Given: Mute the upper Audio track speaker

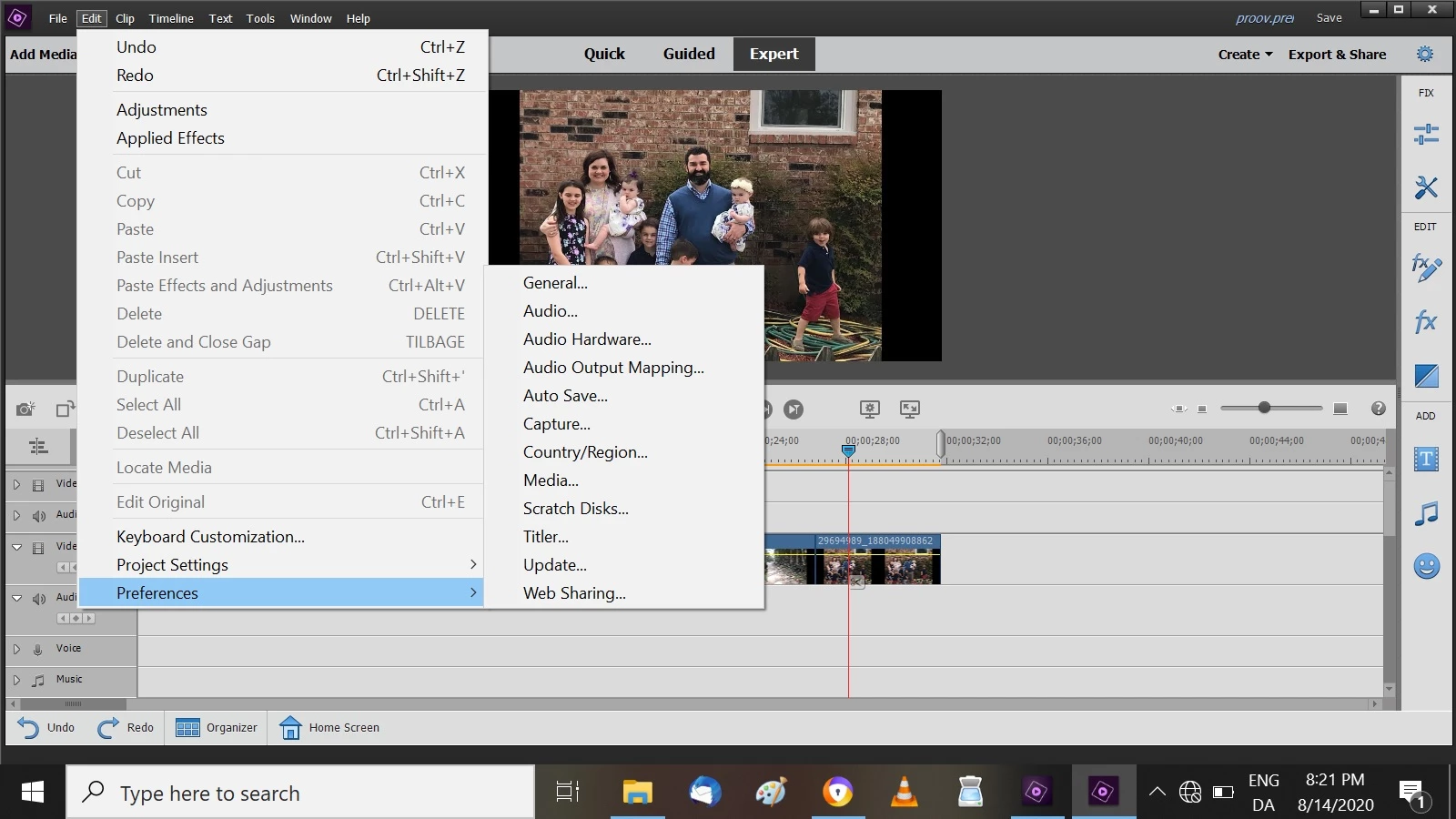Looking at the screenshot, I should (x=38, y=516).
